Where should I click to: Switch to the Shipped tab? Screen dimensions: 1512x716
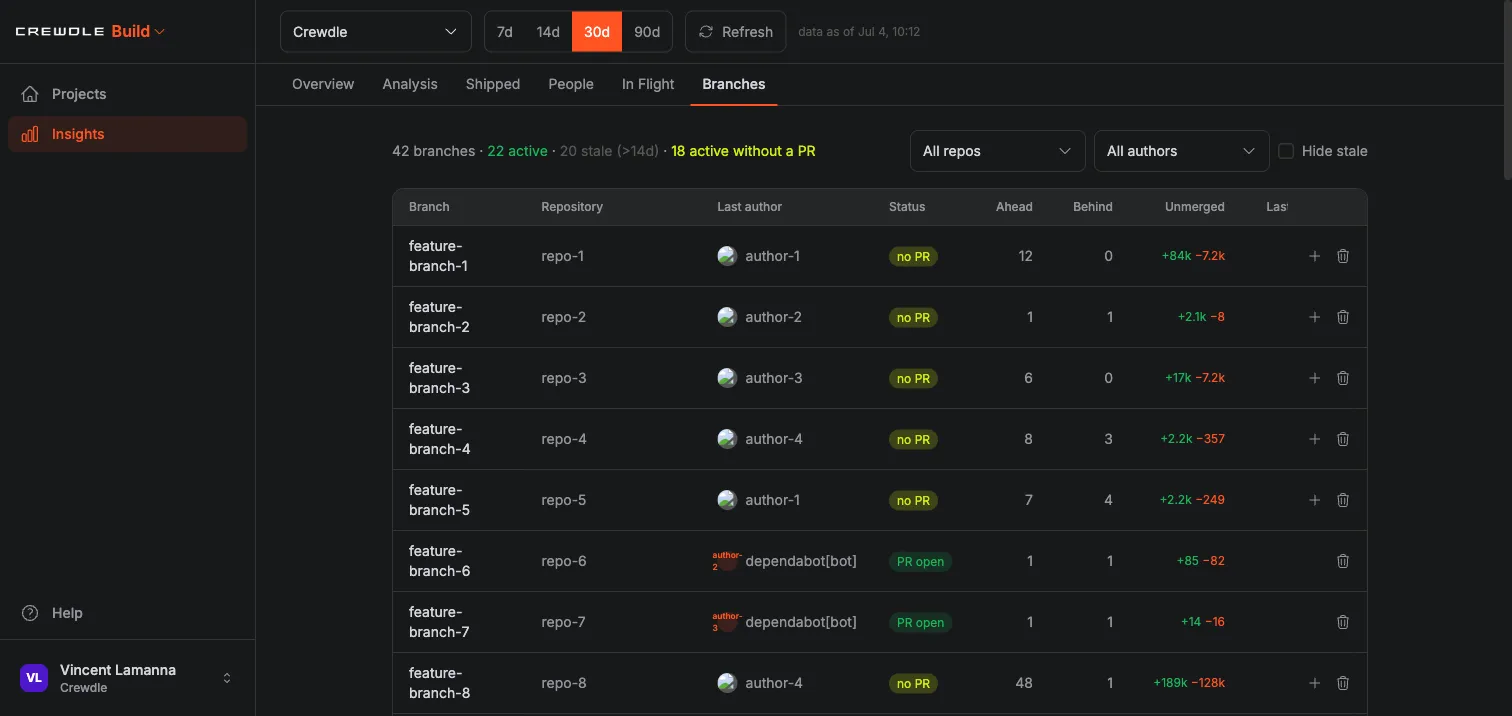click(x=493, y=84)
